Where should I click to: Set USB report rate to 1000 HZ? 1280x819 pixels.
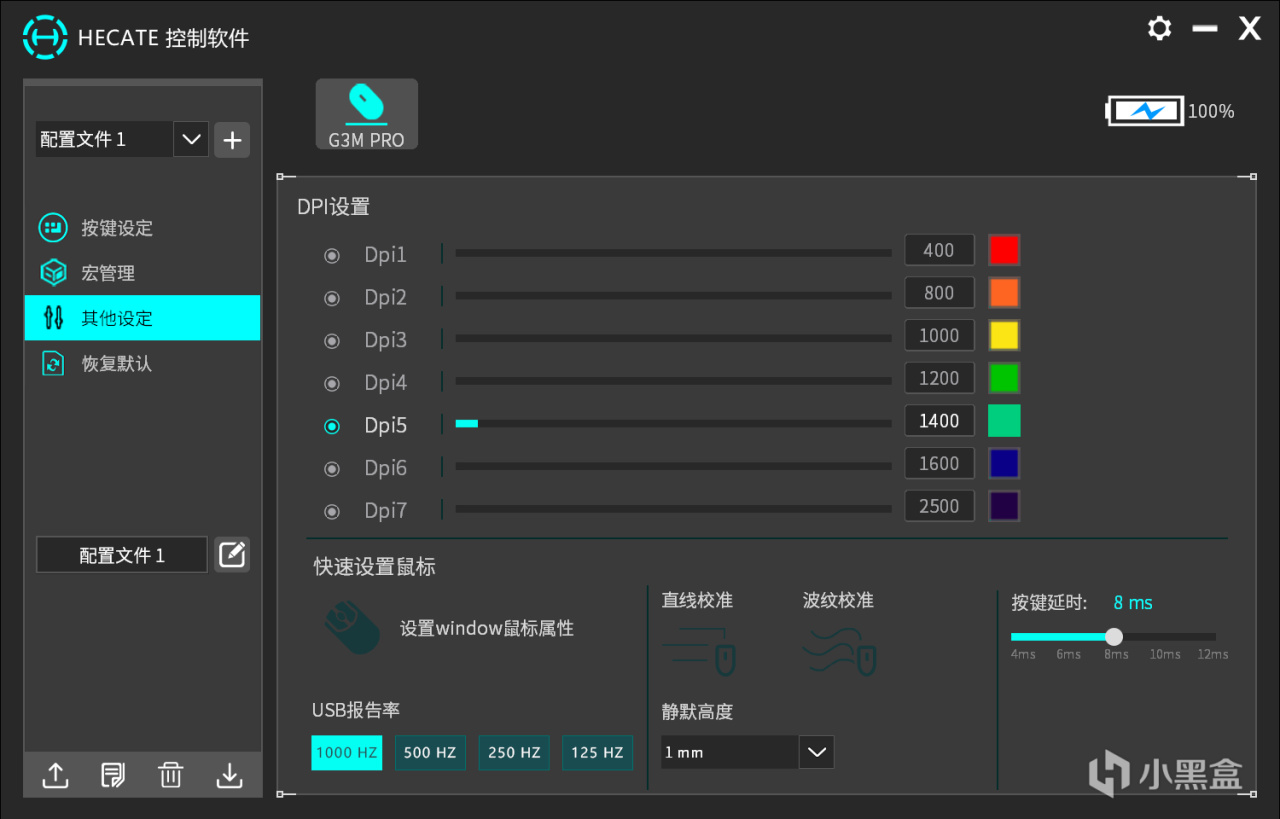(x=347, y=752)
